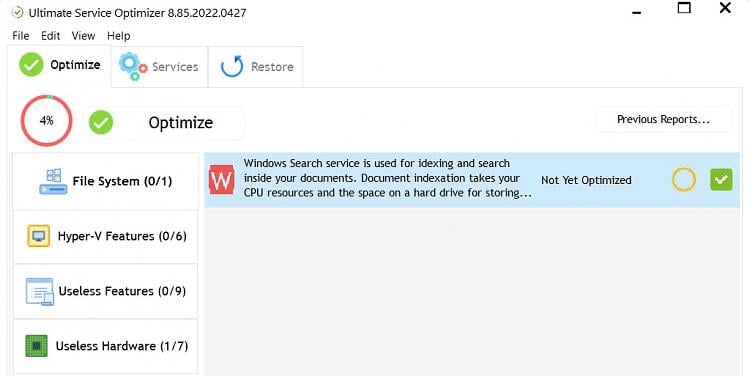Image resolution: width=750 pixels, height=376 pixels.
Task: Click the Hyper-V monitor icon
Action: click(x=39, y=236)
